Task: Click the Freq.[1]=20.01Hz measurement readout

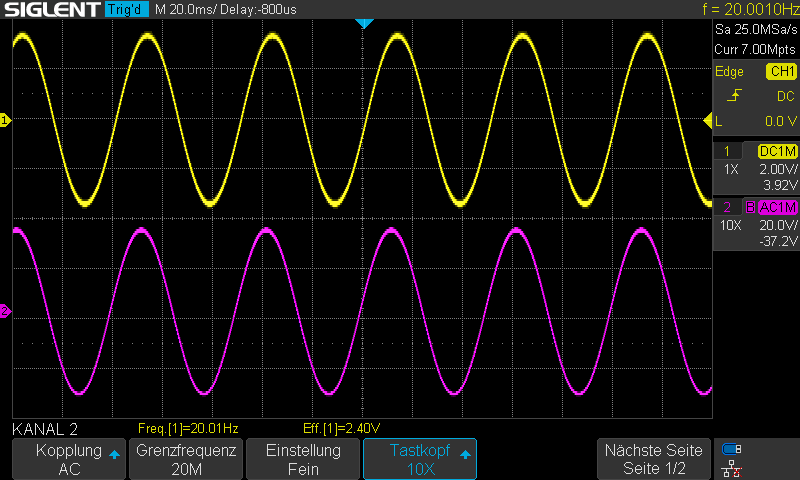Action: [188, 427]
